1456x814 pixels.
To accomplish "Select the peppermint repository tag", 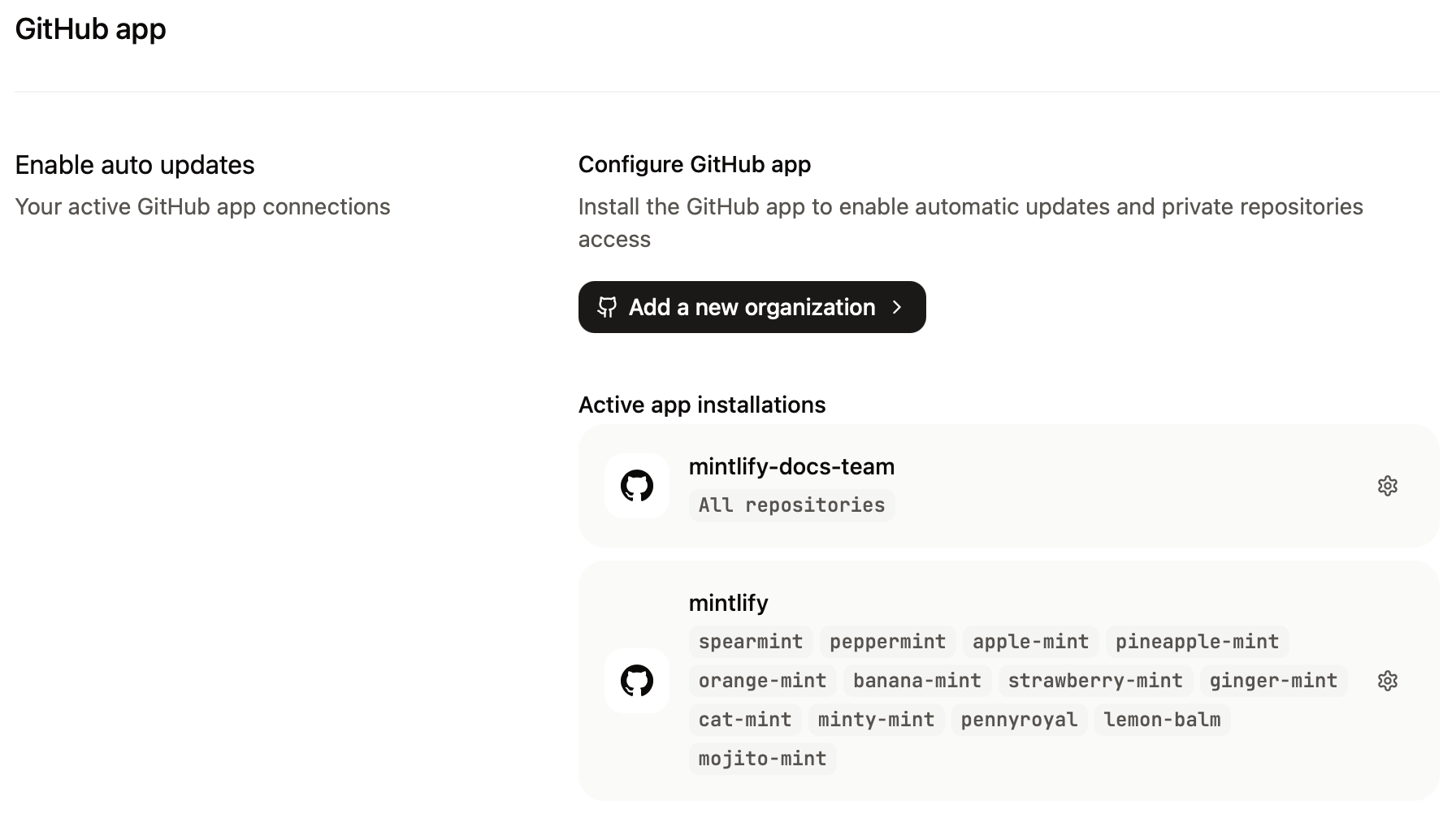I will tap(887, 641).
